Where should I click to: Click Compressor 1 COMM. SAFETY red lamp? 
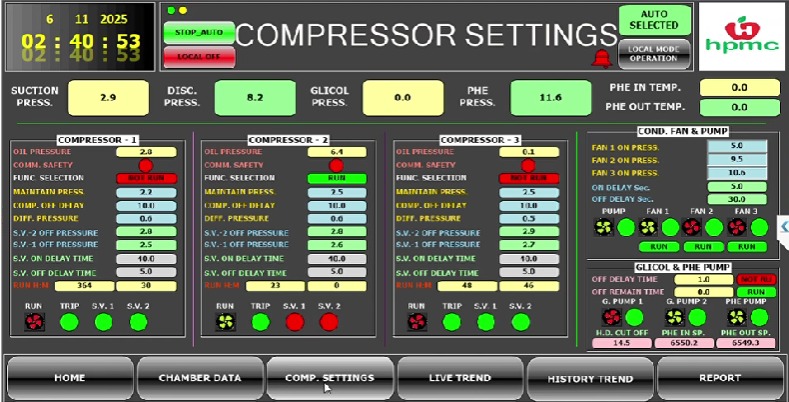coord(146,165)
